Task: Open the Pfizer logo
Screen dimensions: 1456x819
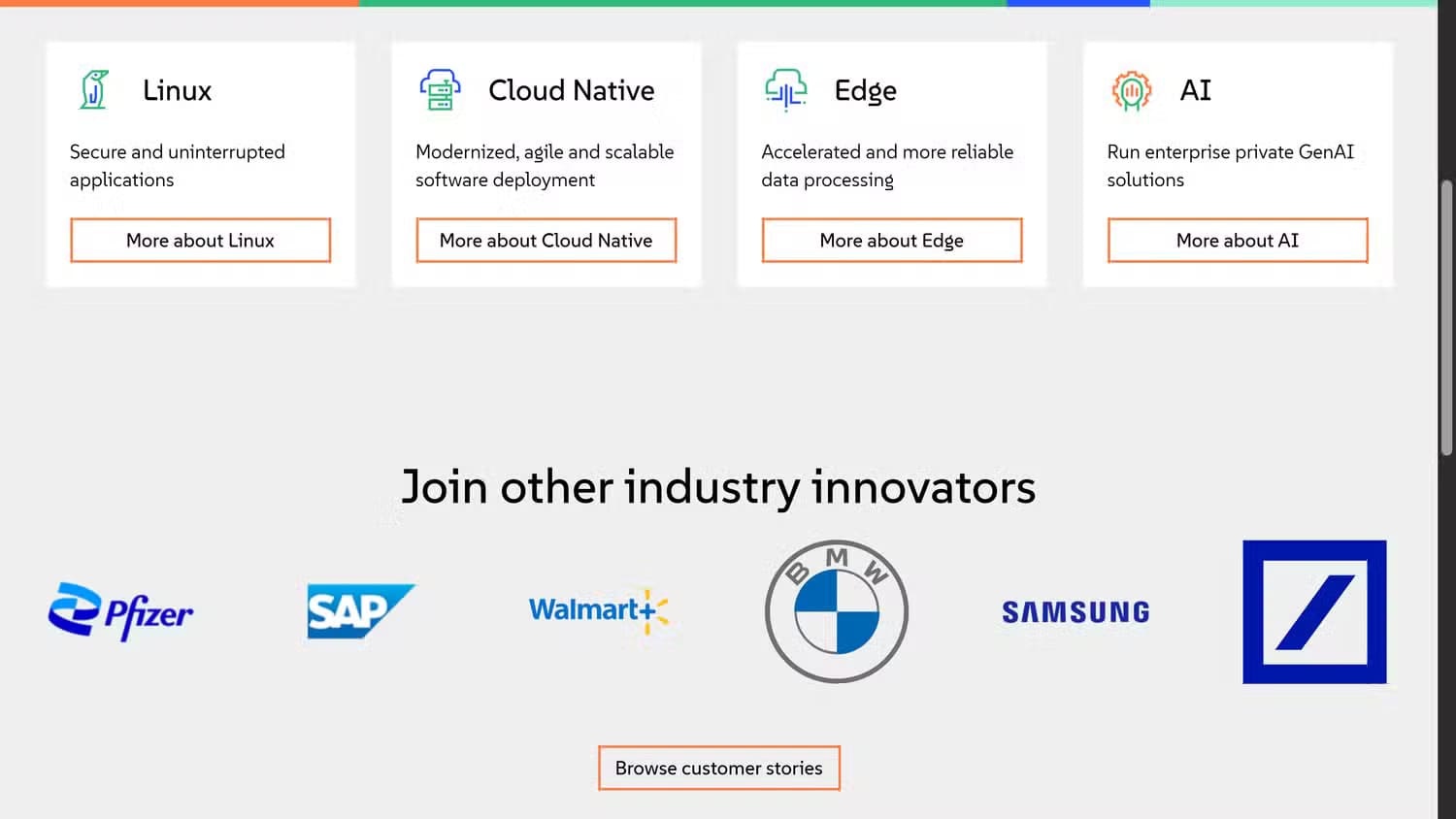Action: pyautogui.click(x=120, y=611)
